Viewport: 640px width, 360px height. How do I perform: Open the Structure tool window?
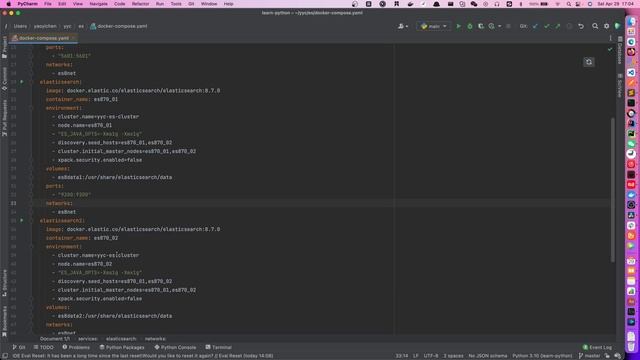[4, 283]
